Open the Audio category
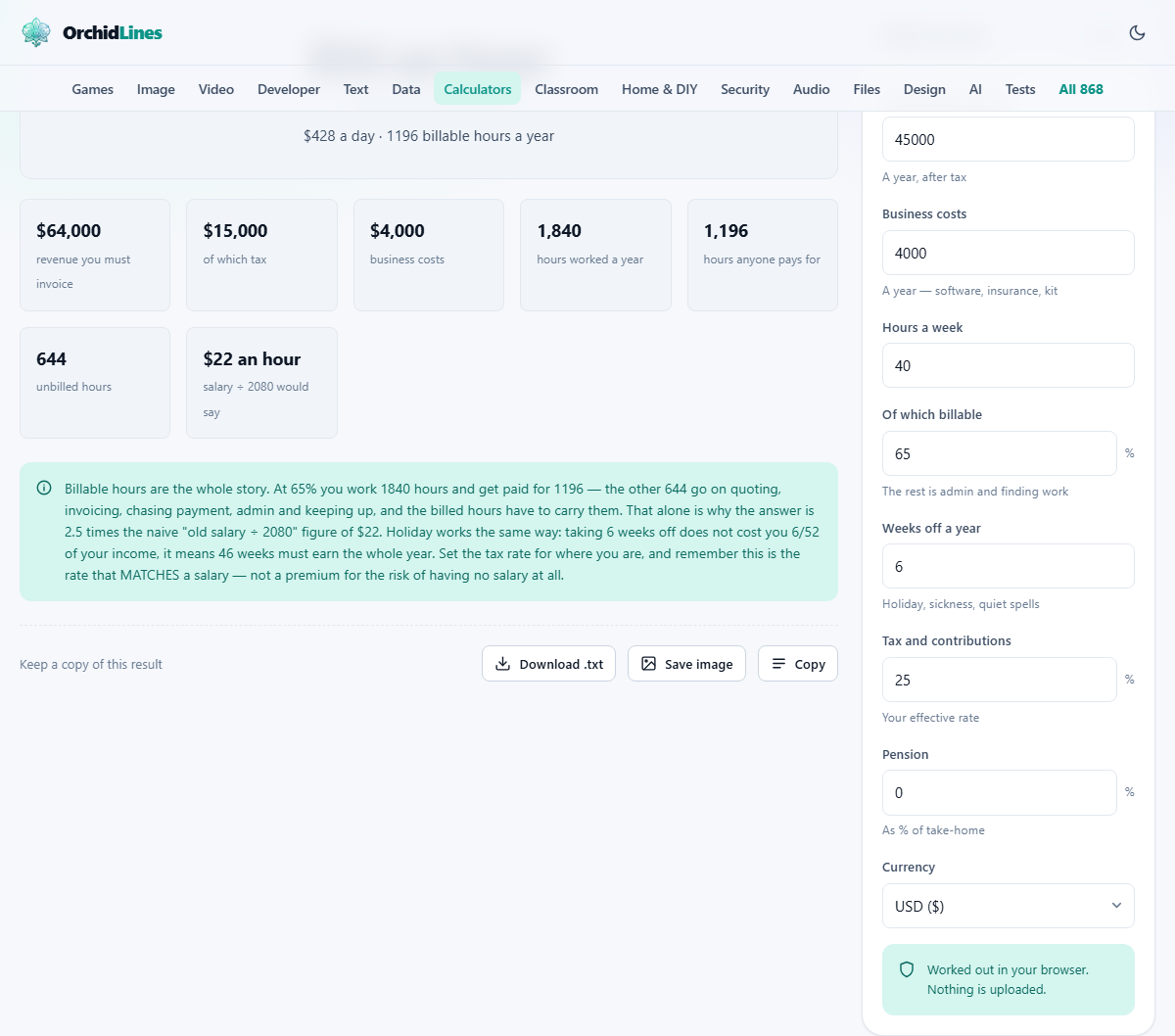Viewport: 1175px width, 1036px height. (x=812, y=89)
